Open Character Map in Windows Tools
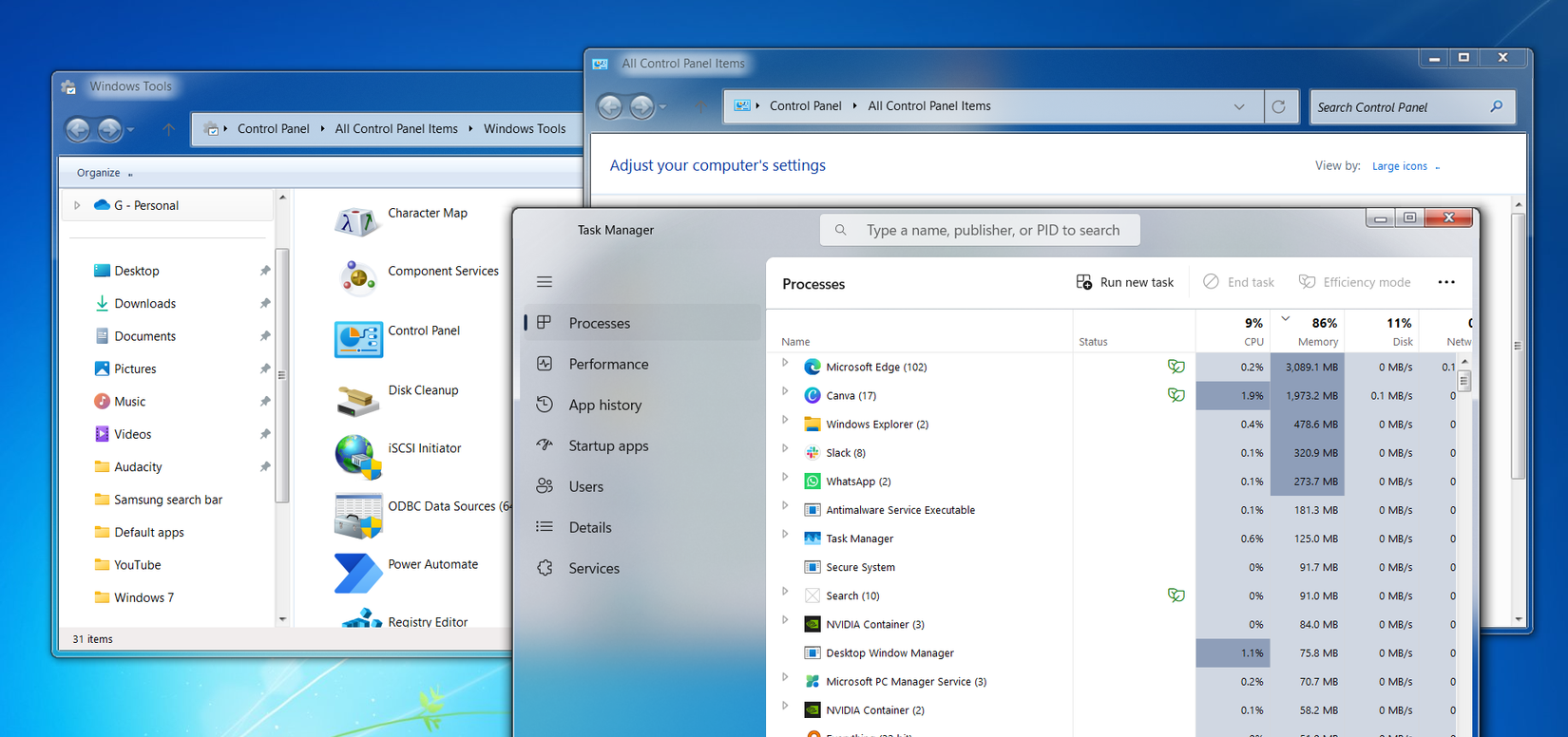 [401, 220]
